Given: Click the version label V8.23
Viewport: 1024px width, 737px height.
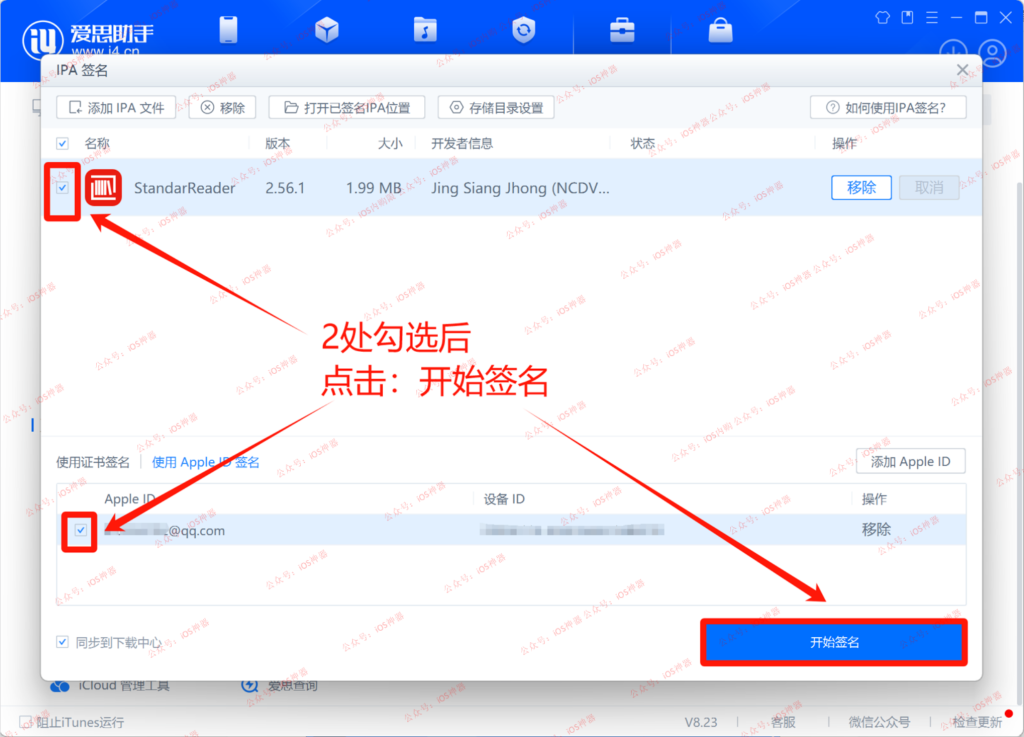Looking at the screenshot, I should coord(701,722).
